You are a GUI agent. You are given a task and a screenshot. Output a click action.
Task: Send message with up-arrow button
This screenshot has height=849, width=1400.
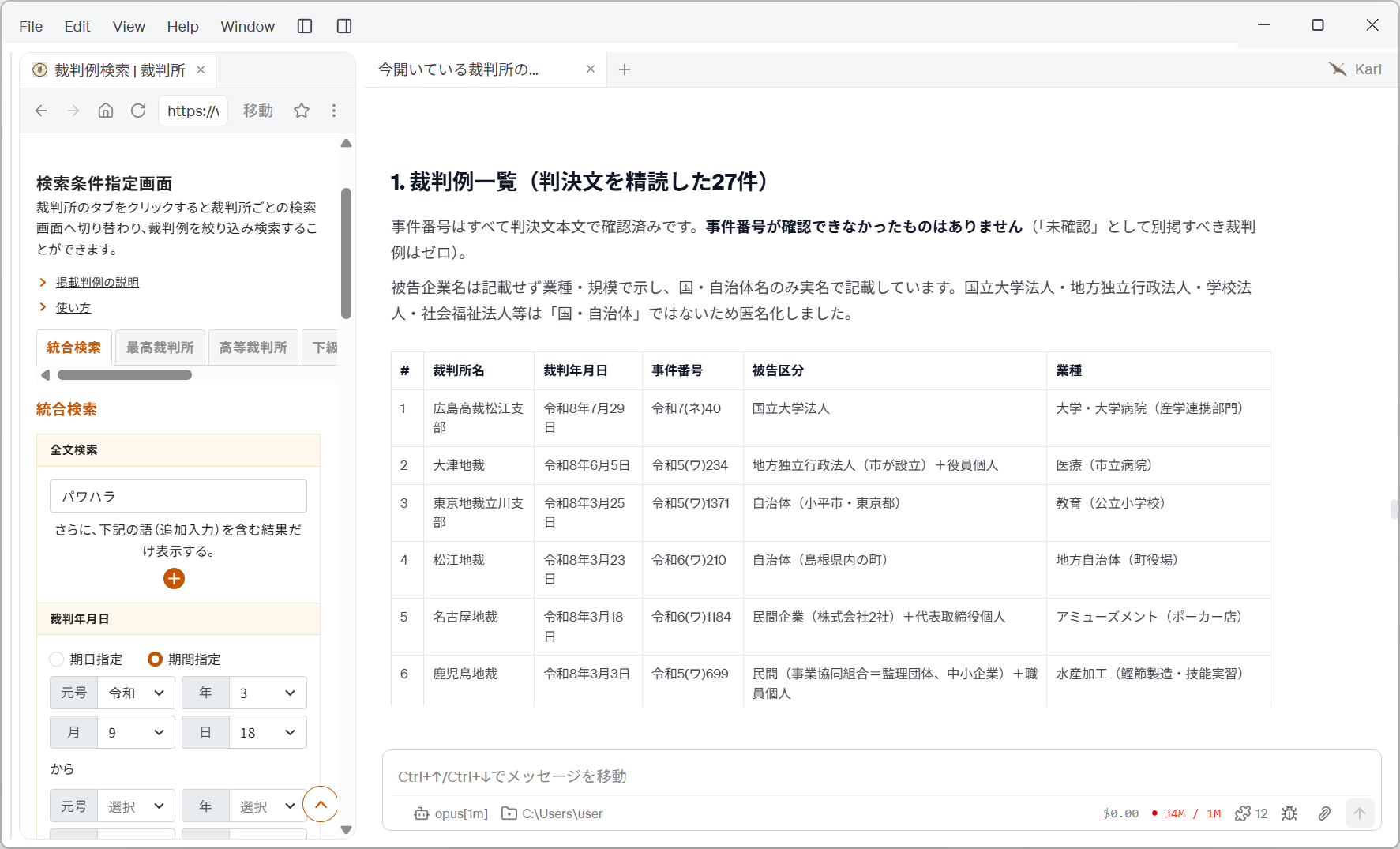(1360, 813)
